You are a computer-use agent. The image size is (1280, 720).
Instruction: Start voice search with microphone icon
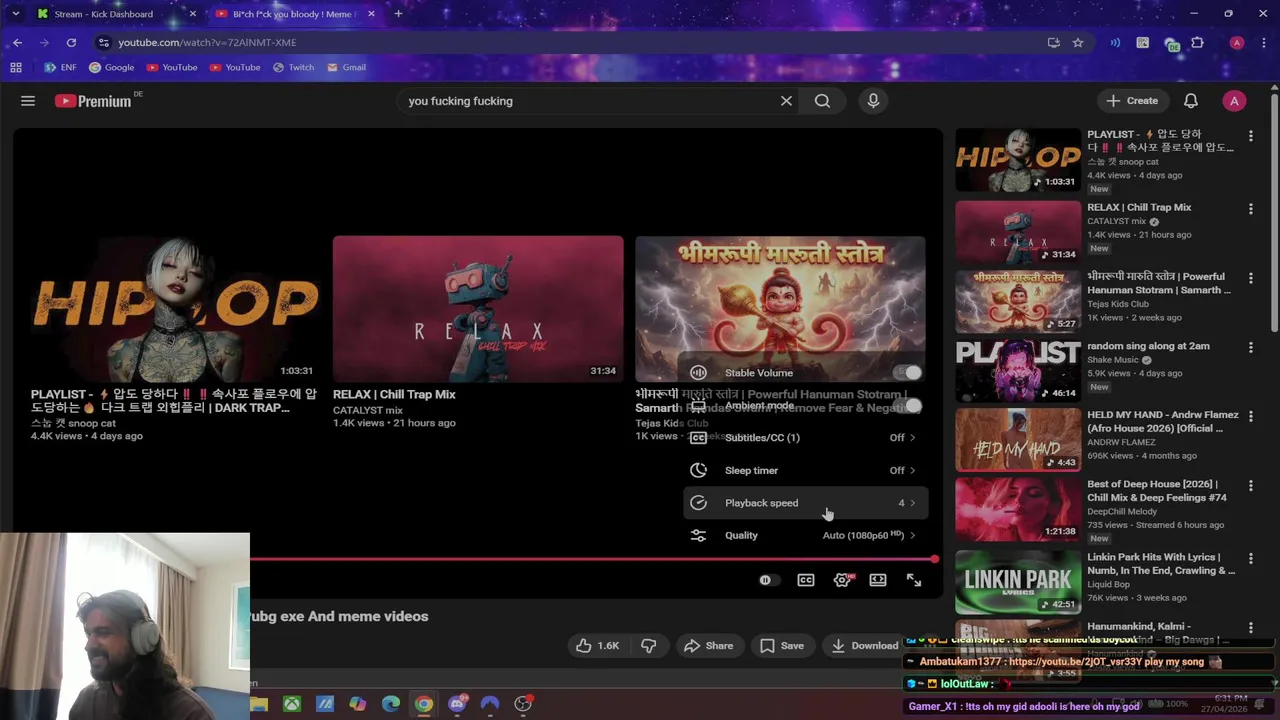873,101
